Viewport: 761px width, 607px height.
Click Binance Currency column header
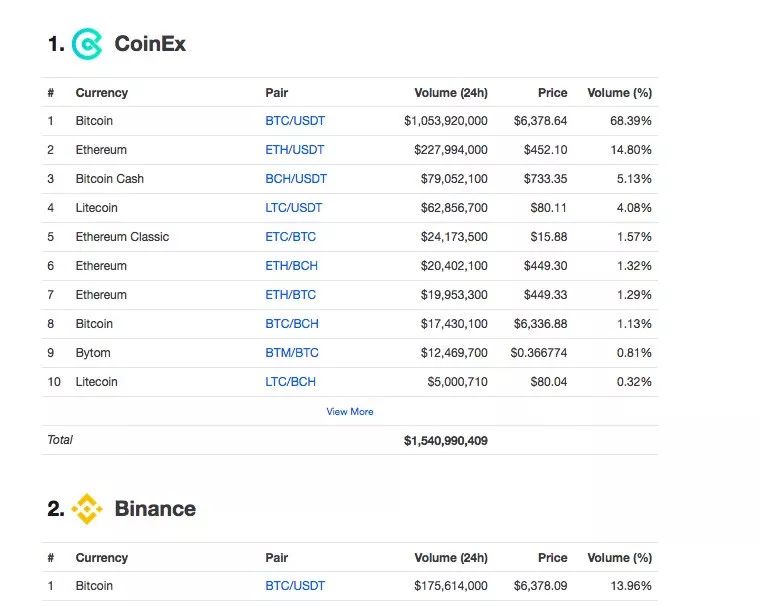tap(101, 558)
